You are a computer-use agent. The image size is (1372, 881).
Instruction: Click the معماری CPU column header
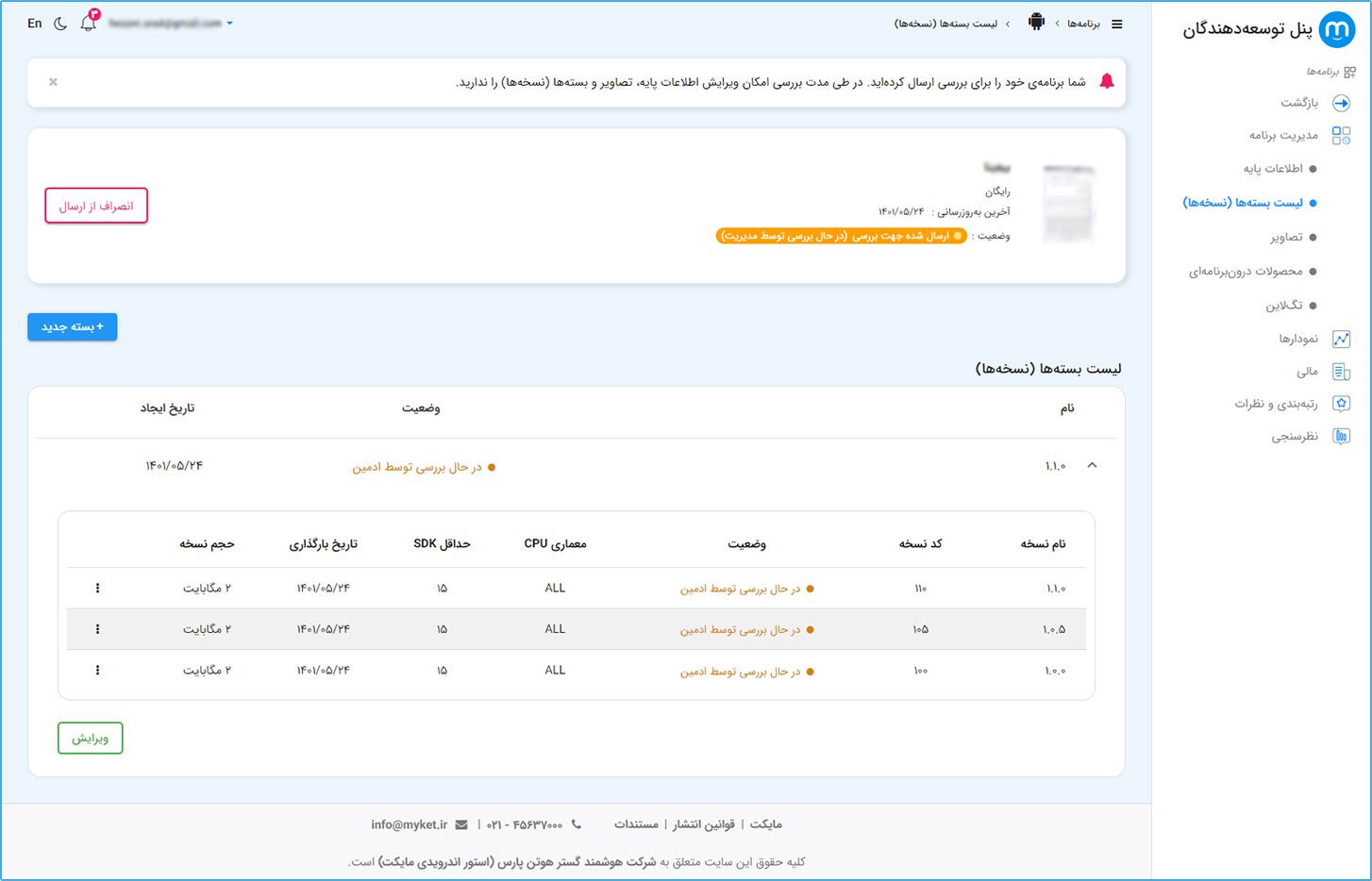pos(555,544)
